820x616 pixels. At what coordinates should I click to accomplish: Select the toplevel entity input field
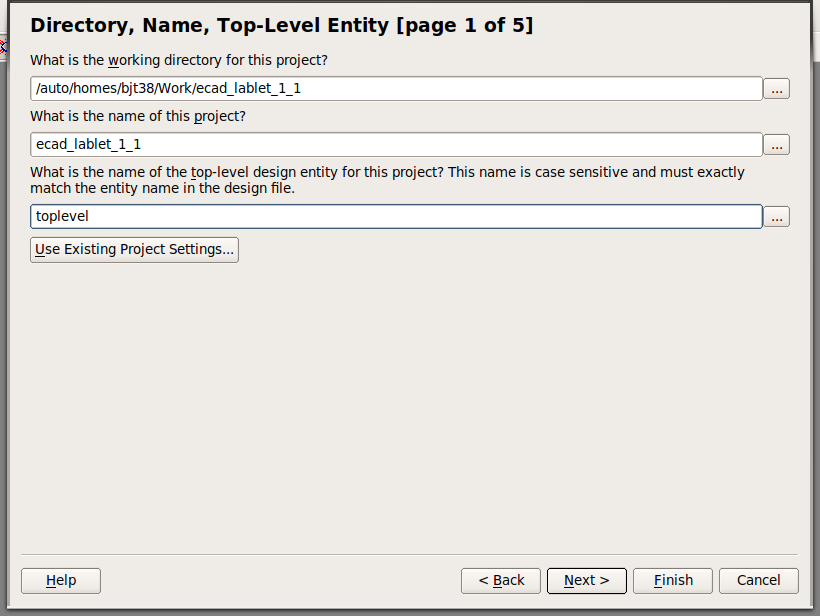tap(396, 217)
